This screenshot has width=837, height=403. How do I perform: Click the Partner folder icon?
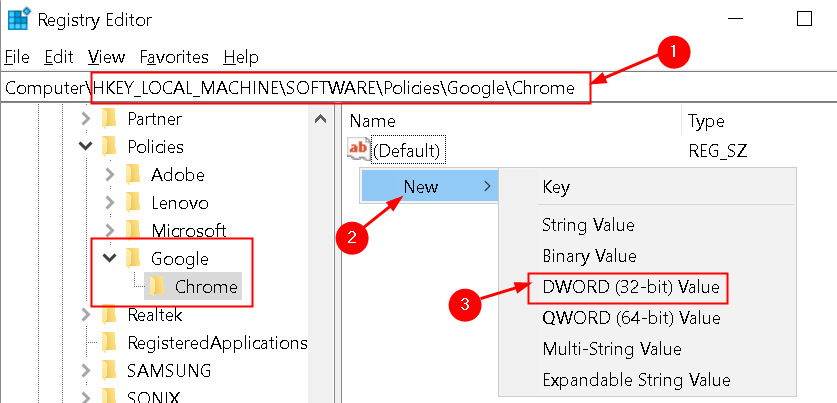click(111, 119)
